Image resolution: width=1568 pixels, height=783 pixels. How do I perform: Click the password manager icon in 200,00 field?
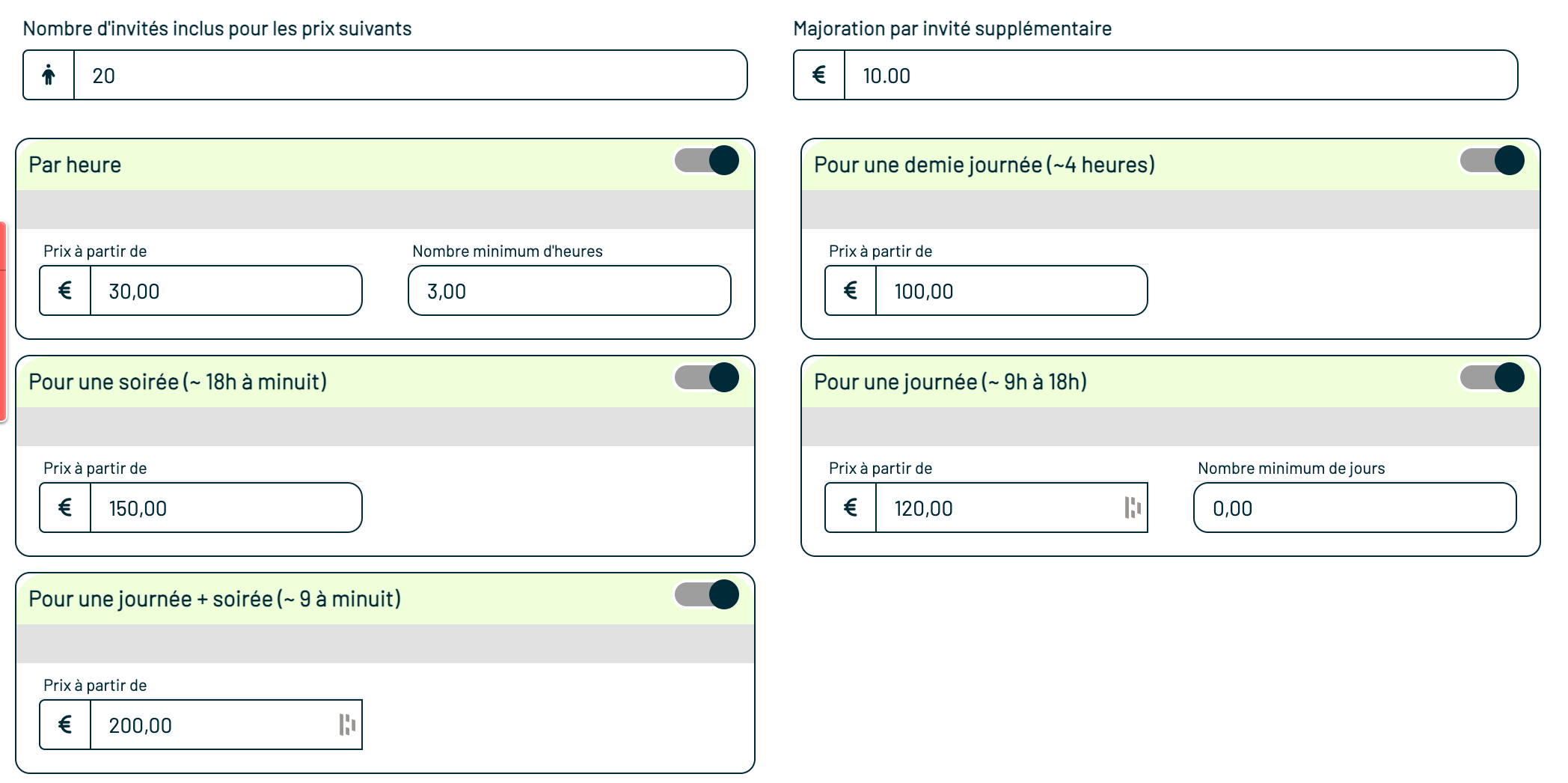click(347, 725)
